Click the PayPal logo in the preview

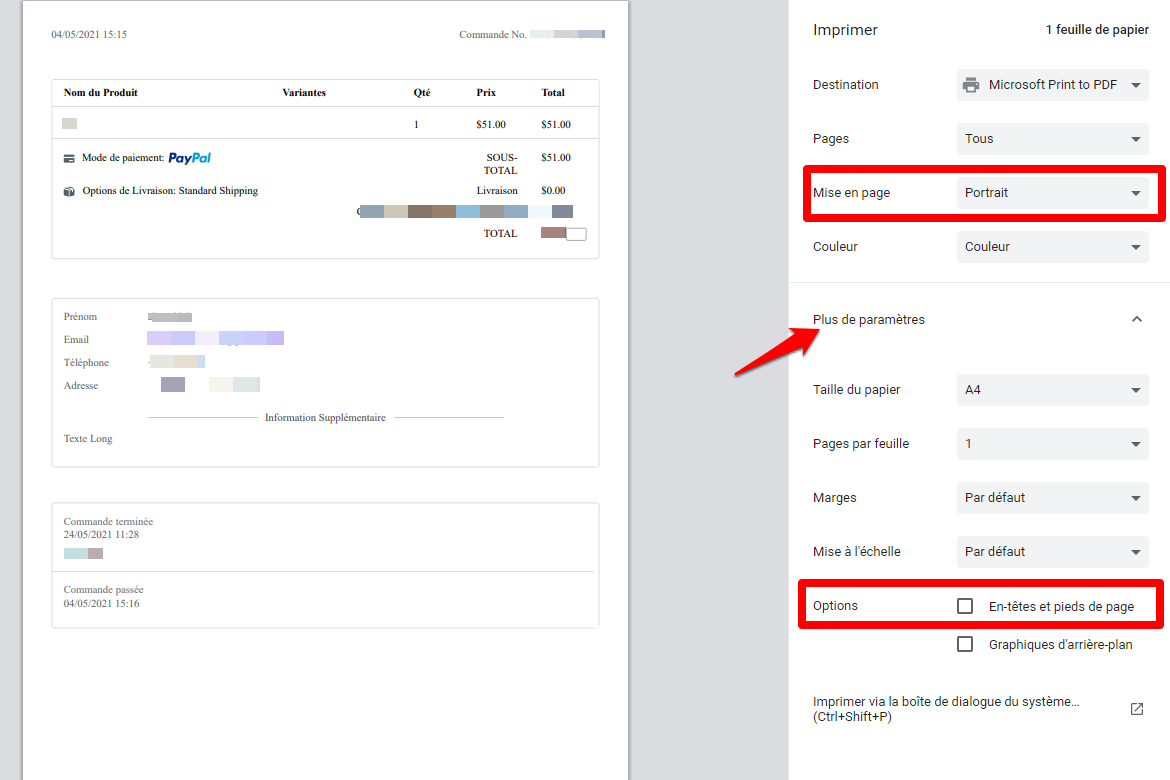click(x=190, y=158)
